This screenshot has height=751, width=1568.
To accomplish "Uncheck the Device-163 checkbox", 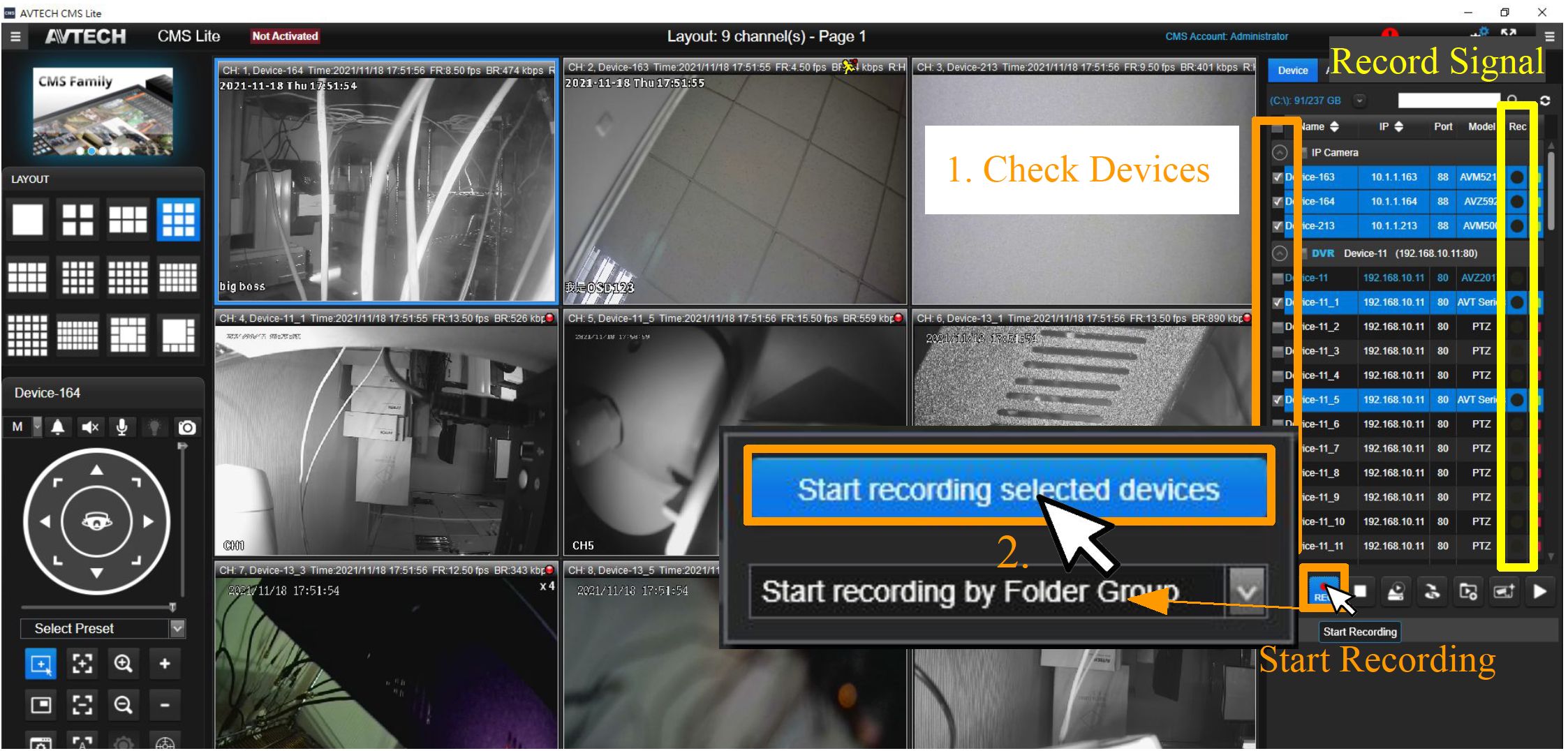I will [1278, 177].
